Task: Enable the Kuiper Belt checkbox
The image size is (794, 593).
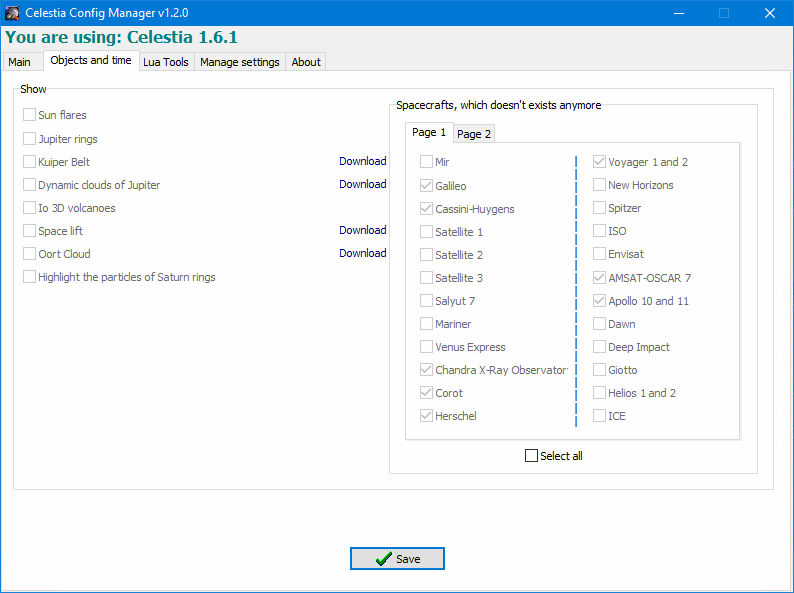Action: point(29,162)
